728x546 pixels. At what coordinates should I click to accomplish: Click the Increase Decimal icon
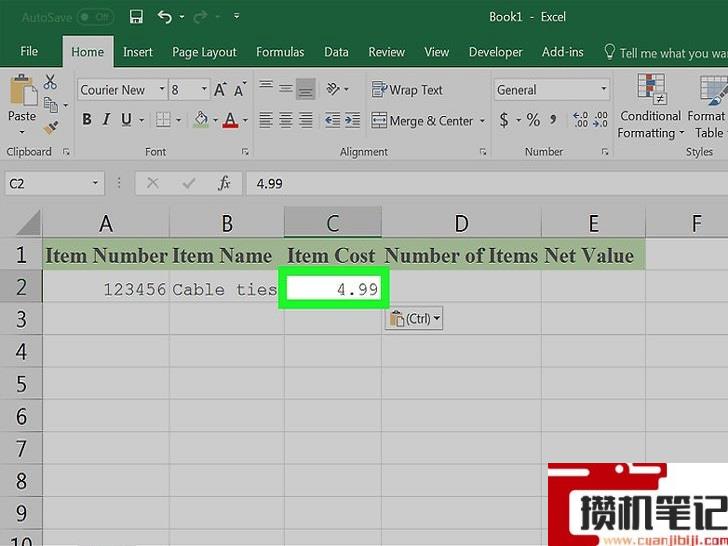[x=580, y=120]
